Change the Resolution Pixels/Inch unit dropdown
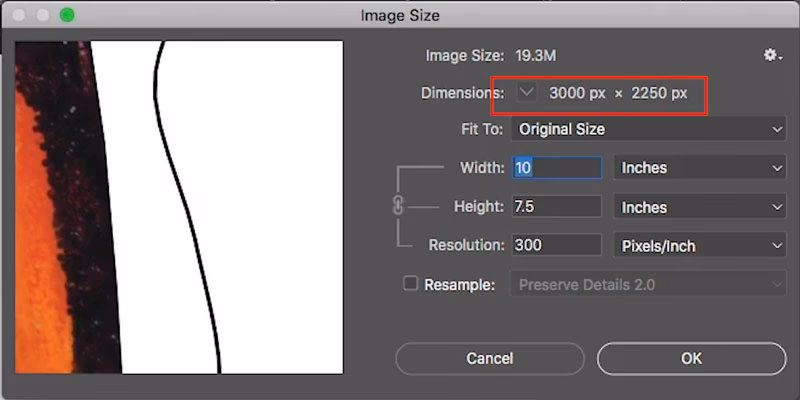 coord(699,246)
